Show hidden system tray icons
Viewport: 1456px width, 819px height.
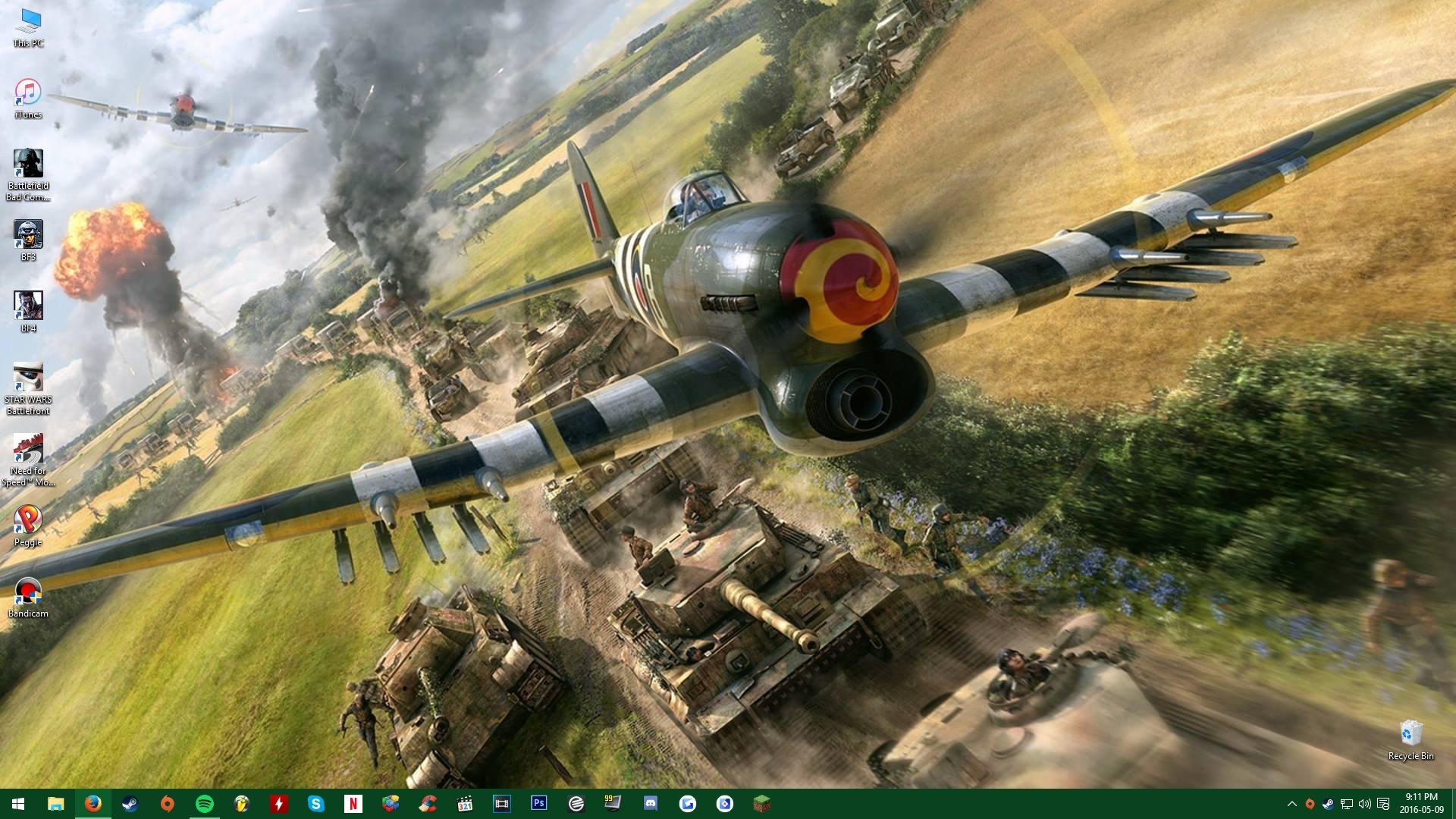(1291, 804)
